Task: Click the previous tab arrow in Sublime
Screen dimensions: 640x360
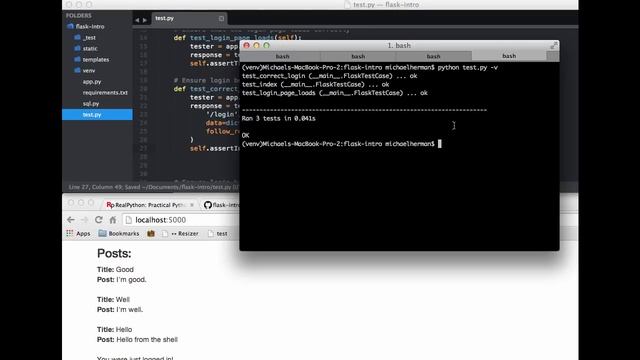Action: [x=137, y=20]
